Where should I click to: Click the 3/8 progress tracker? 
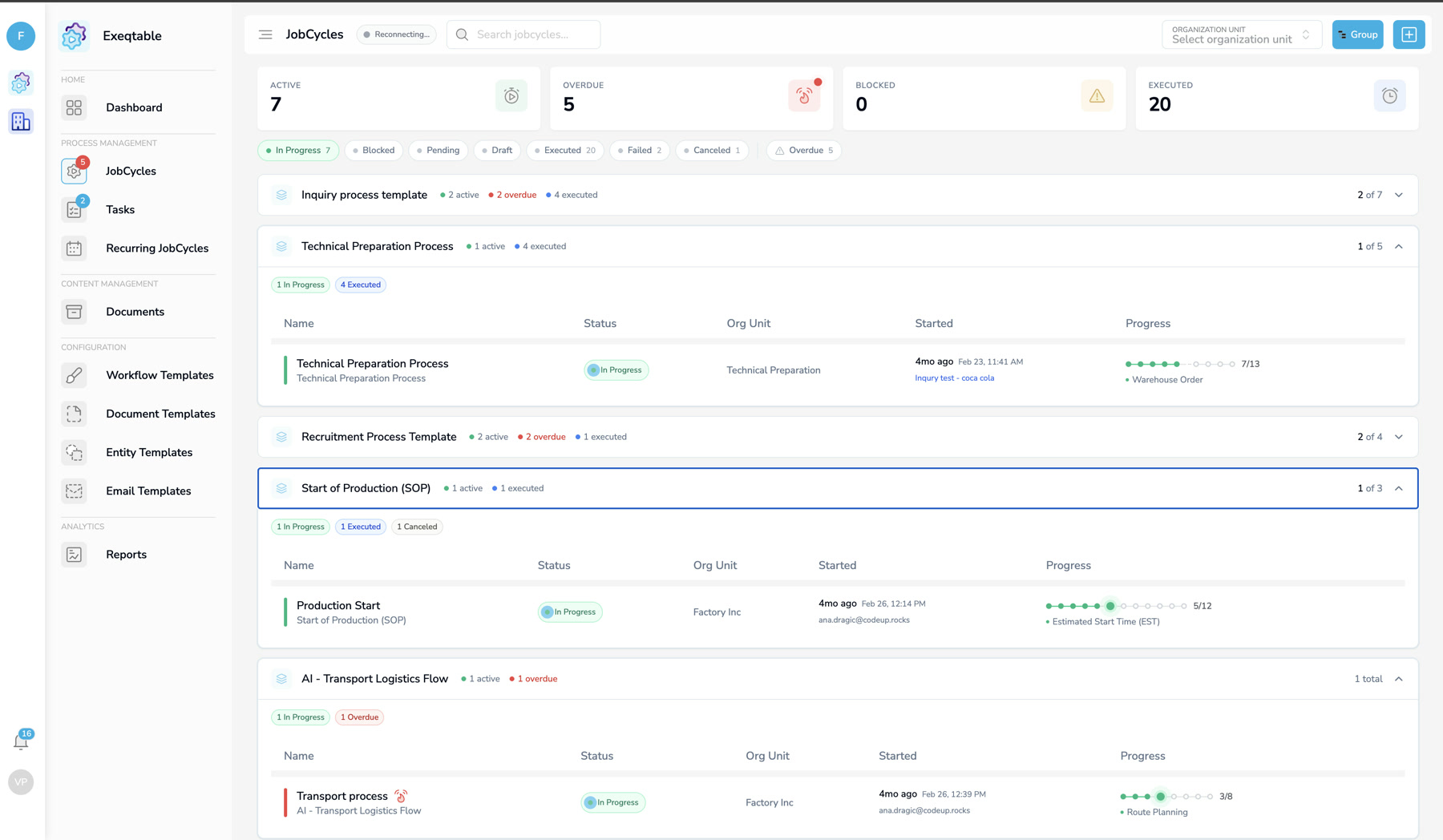[1176, 797]
